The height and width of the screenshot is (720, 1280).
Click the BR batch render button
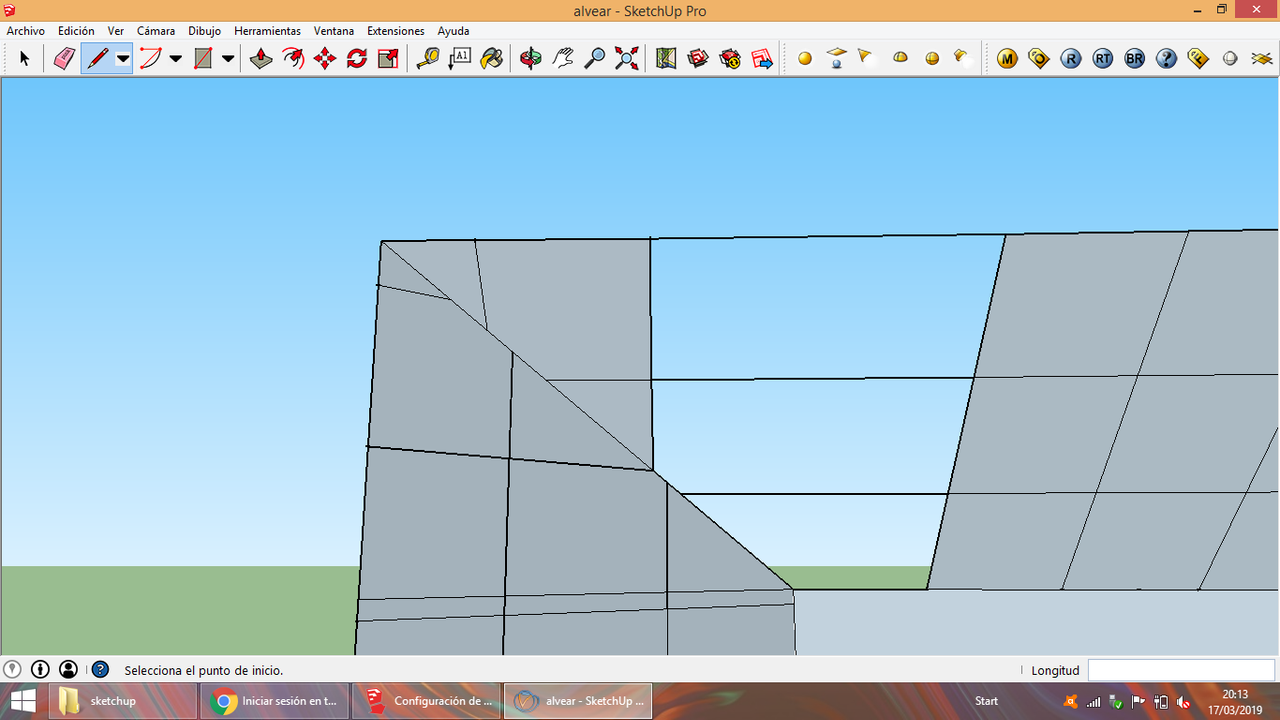pos(1135,59)
